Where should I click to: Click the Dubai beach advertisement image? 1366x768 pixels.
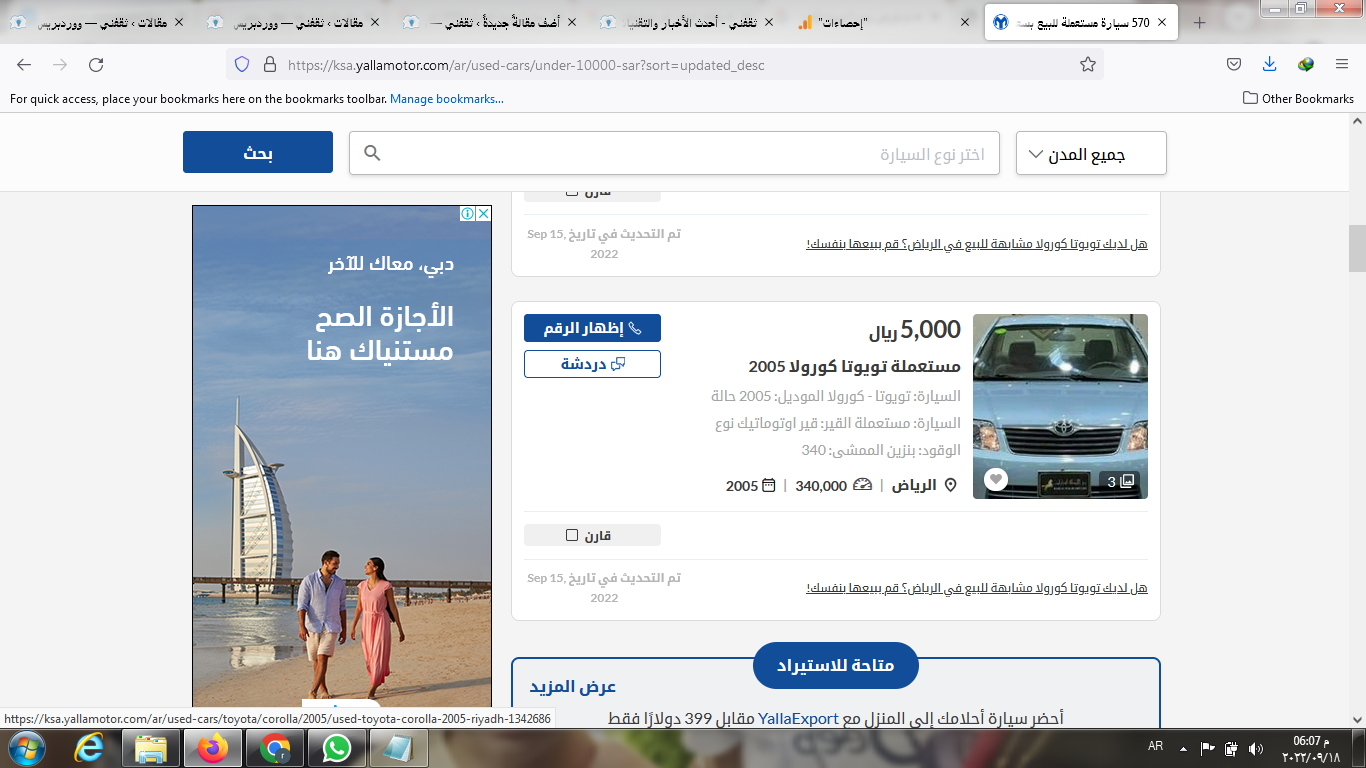pyautogui.click(x=342, y=457)
